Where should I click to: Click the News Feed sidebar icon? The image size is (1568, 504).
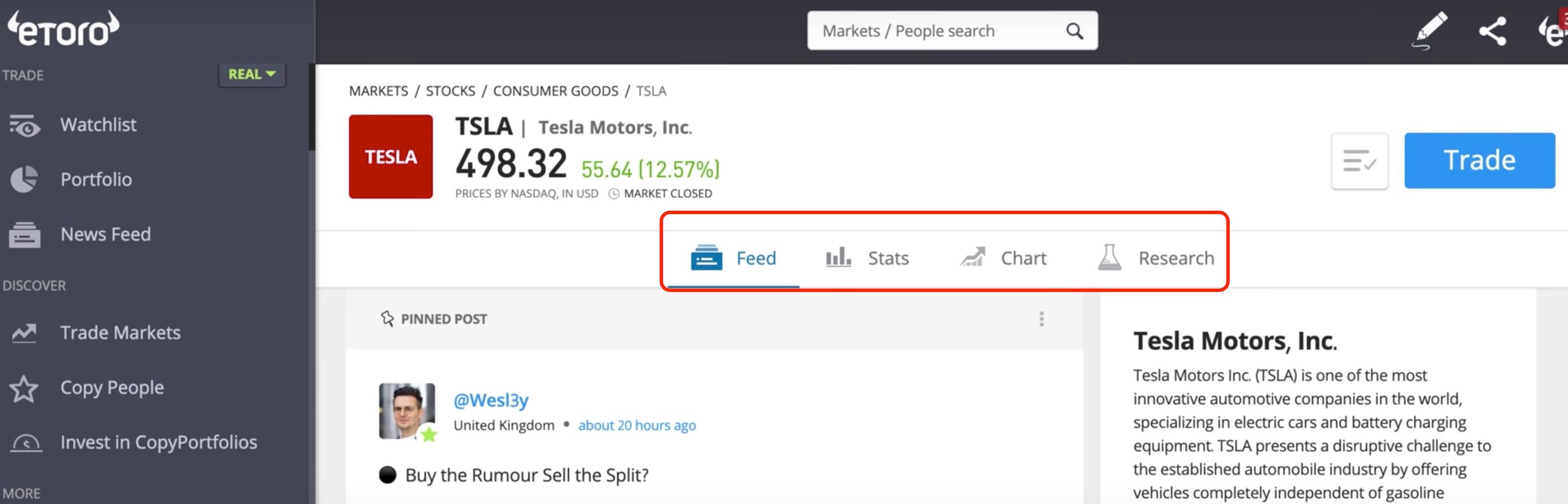(x=24, y=234)
